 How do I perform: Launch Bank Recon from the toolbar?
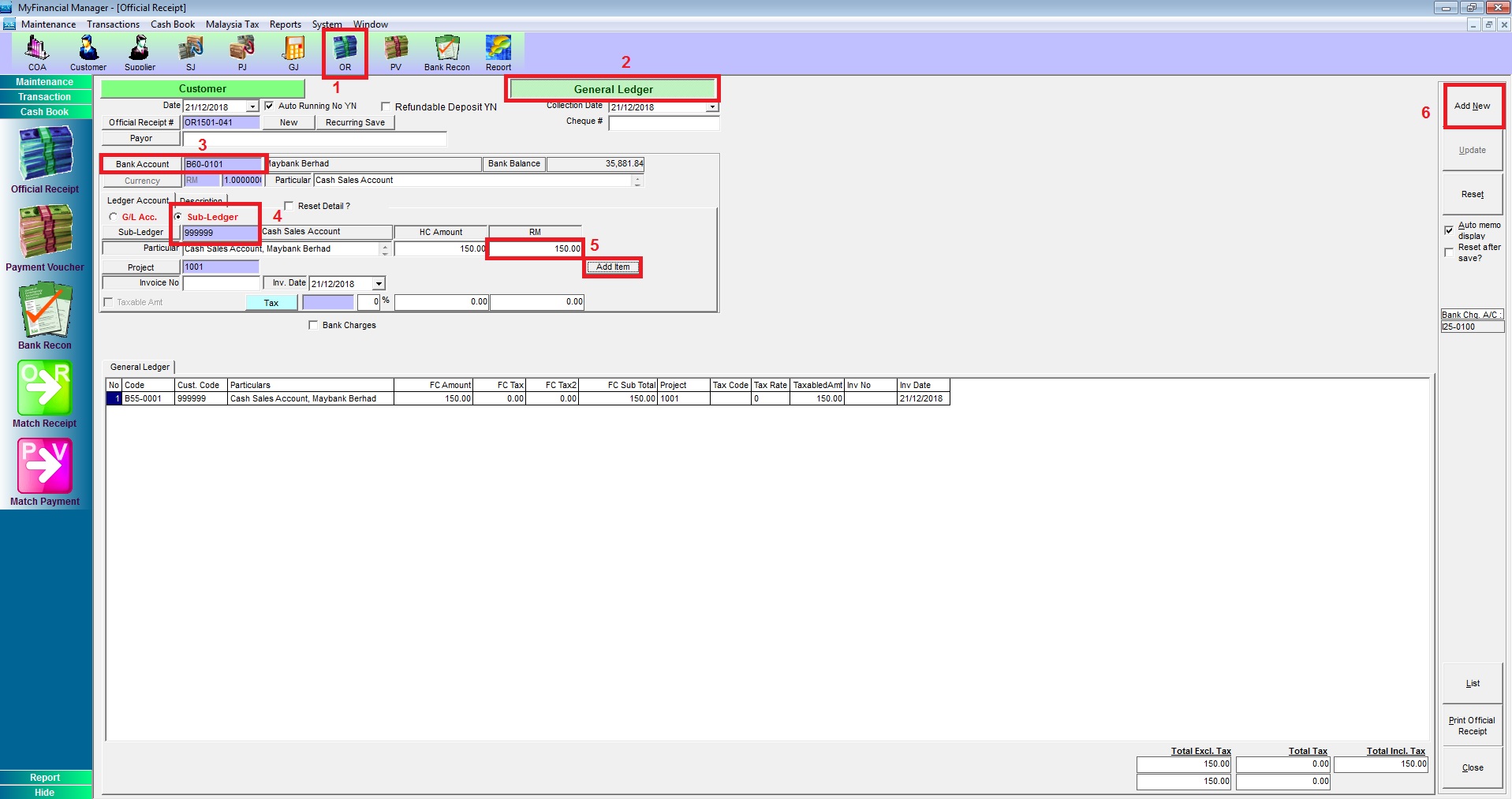pyautogui.click(x=447, y=51)
